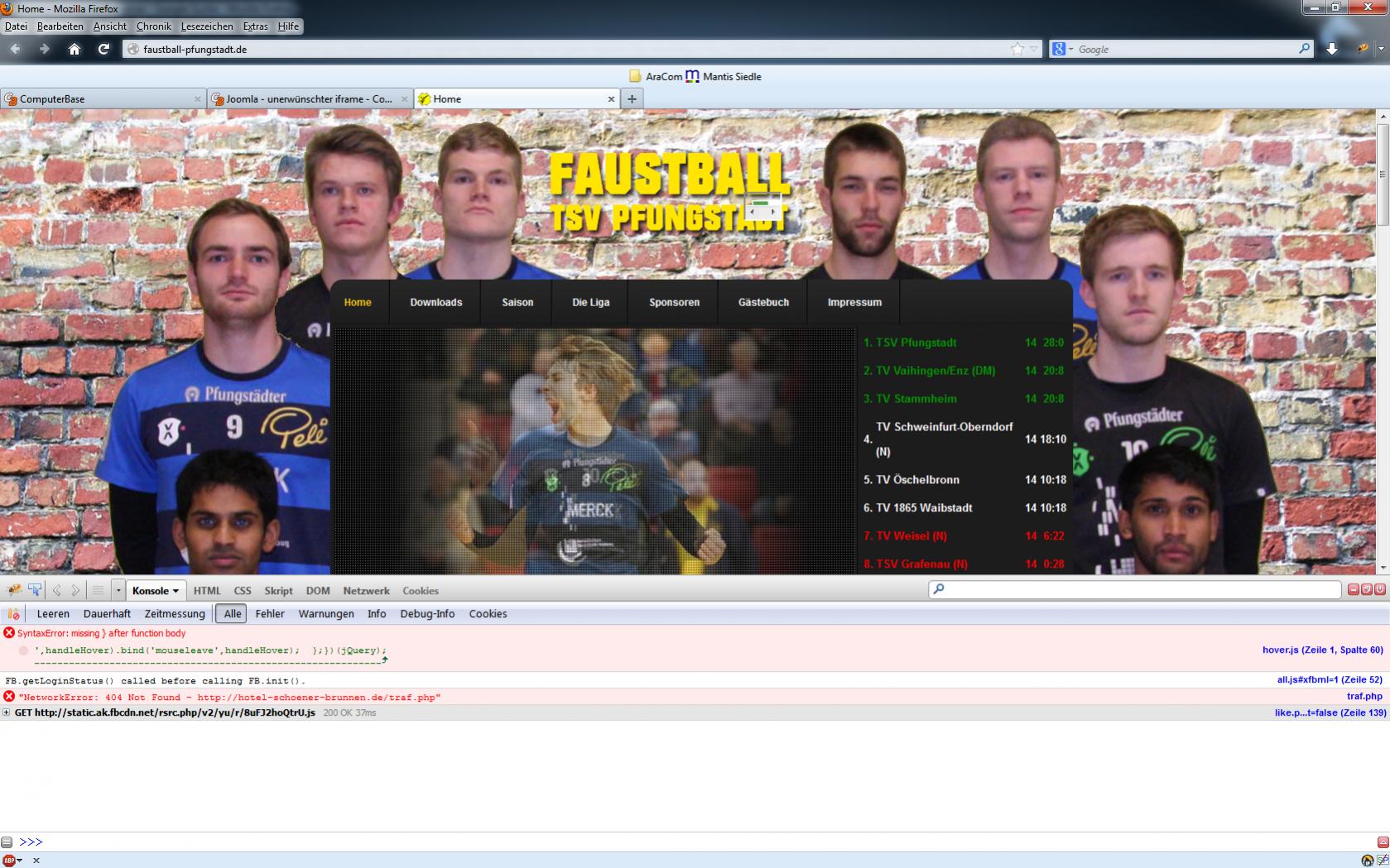Screen dimensions: 1390x868
Task: Select the Fehler console filter
Action: [x=270, y=614]
